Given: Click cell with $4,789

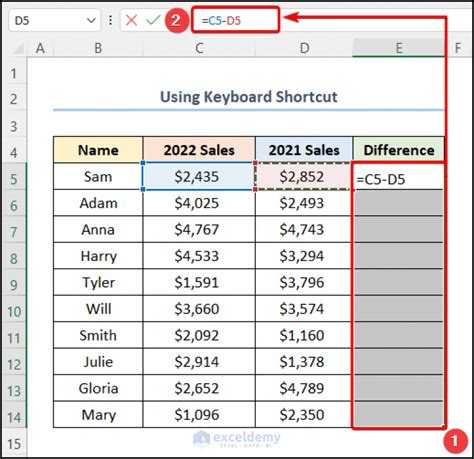Looking at the screenshot, I should click(x=304, y=388).
